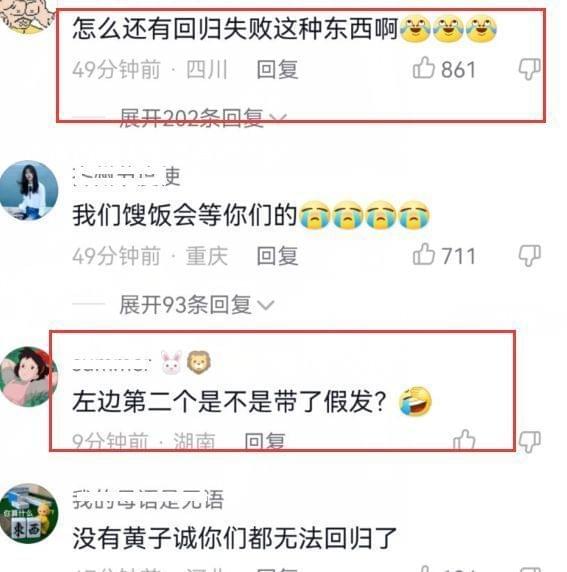
Task: Expand 展开93条回复 replies
Action: click(196, 305)
